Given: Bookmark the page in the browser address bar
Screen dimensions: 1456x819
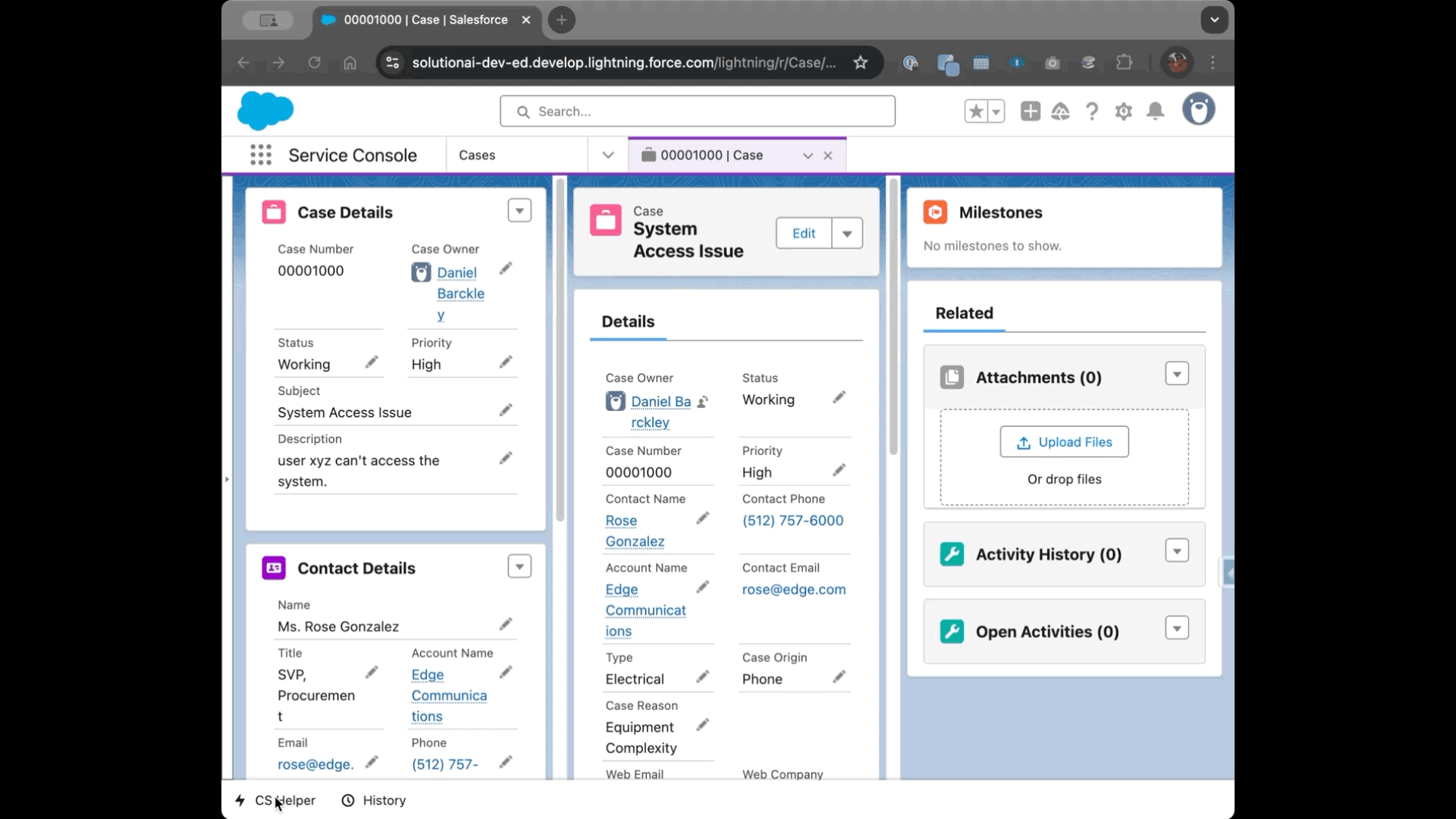Looking at the screenshot, I should click(861, 62).
